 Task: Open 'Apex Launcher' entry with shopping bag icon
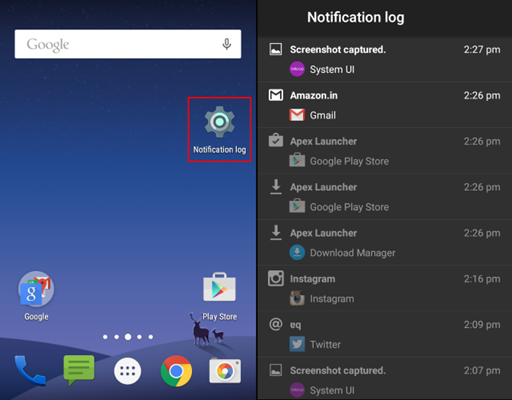tap(385, 151)
